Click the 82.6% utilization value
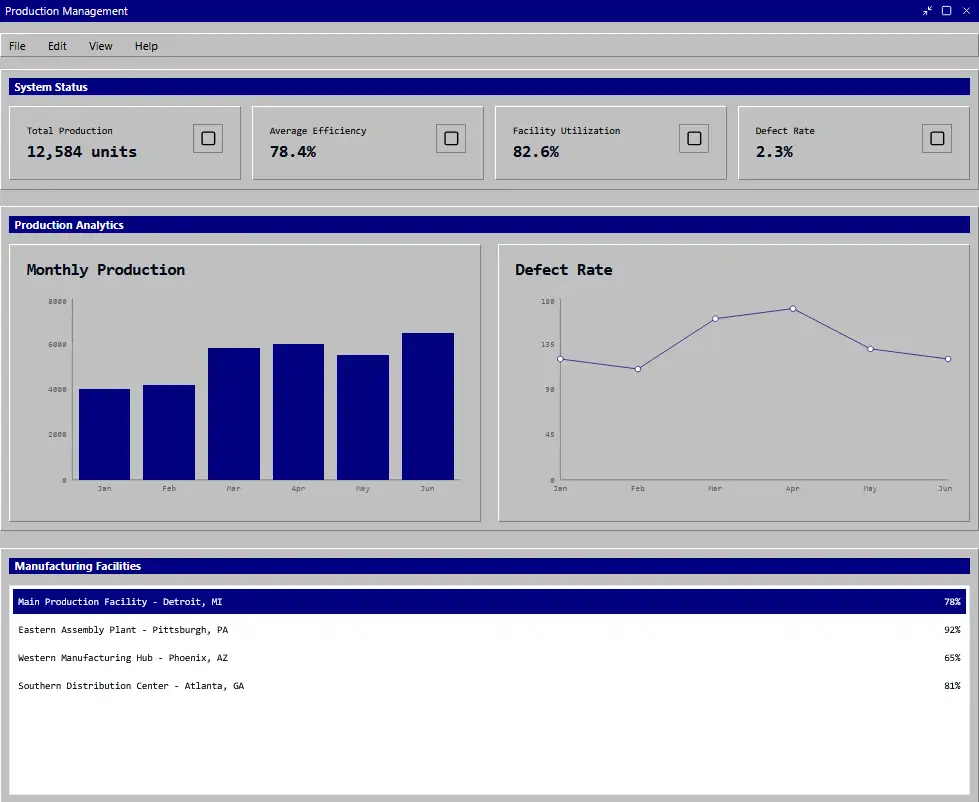The height and width of the screenshot is (802, 979). click(x=536, y=152)
